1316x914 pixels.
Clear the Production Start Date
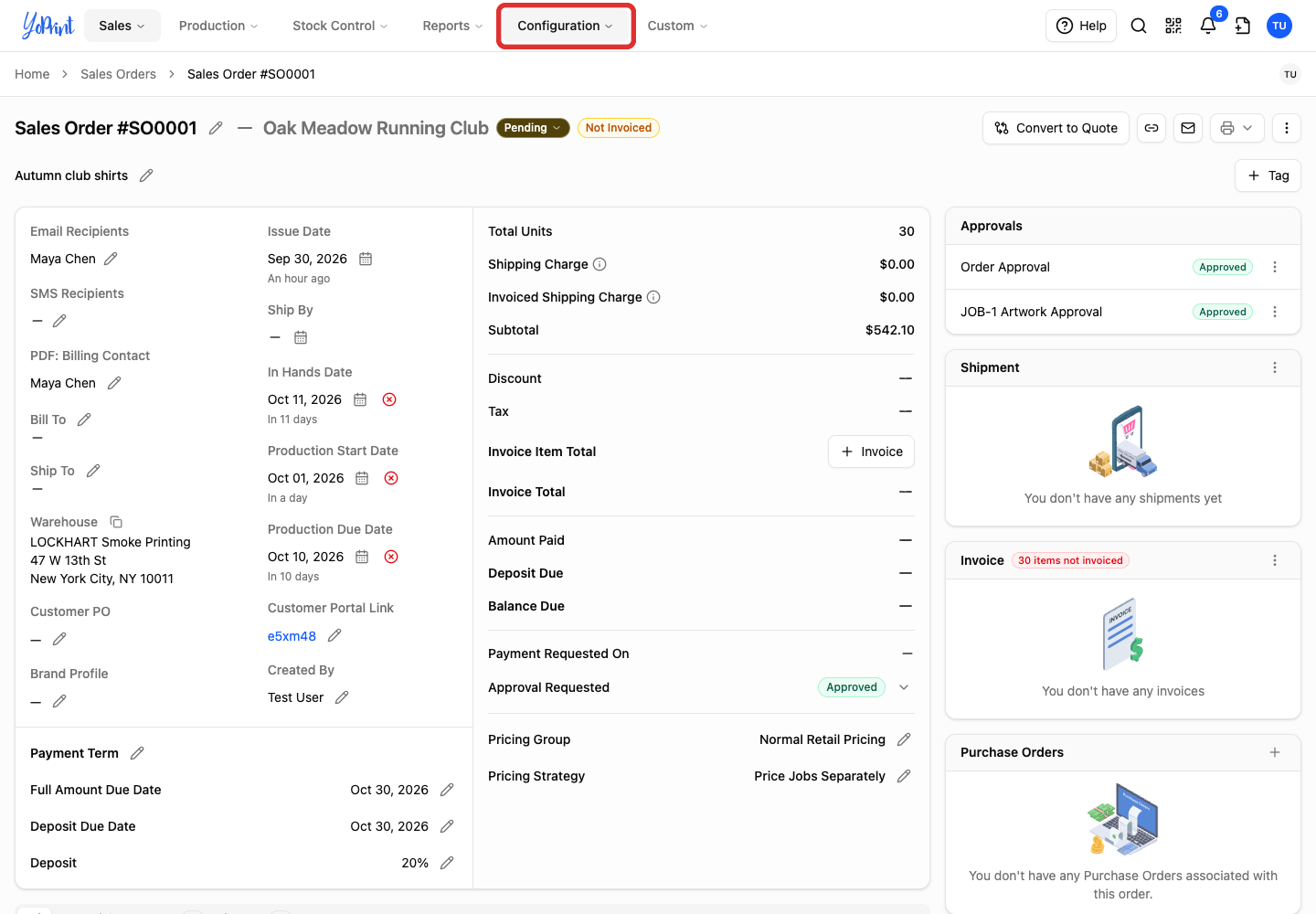coord(391,478)
